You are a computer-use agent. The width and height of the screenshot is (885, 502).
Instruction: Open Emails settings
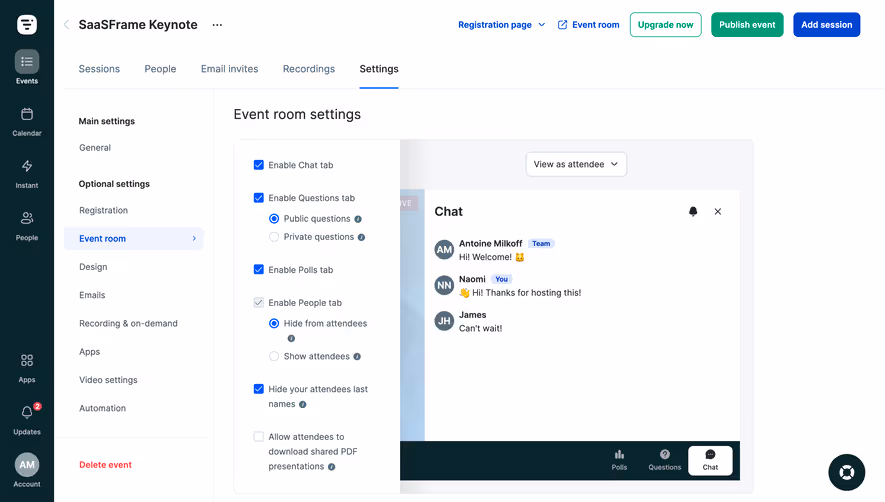click(92, 295)
